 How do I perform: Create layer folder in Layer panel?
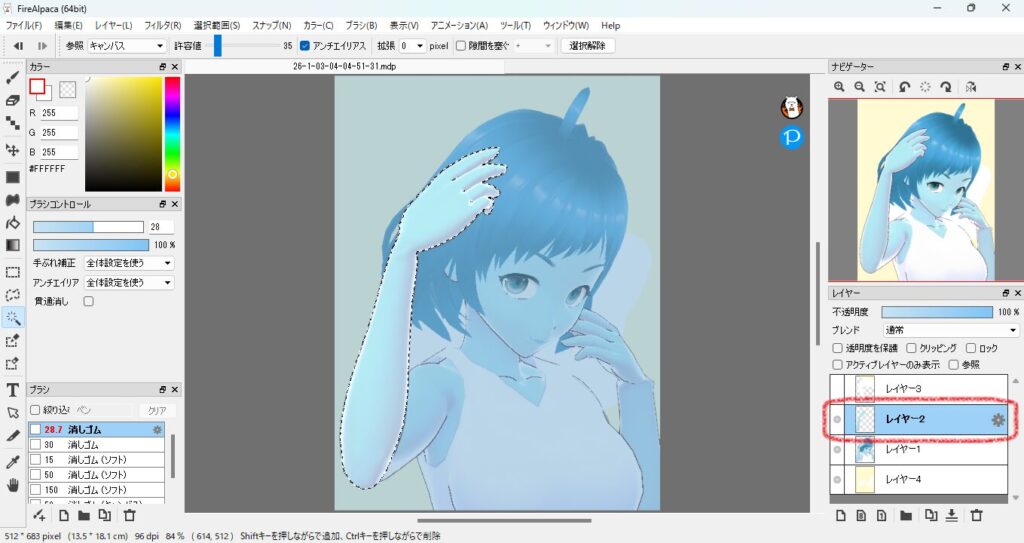tap(906, 516)
